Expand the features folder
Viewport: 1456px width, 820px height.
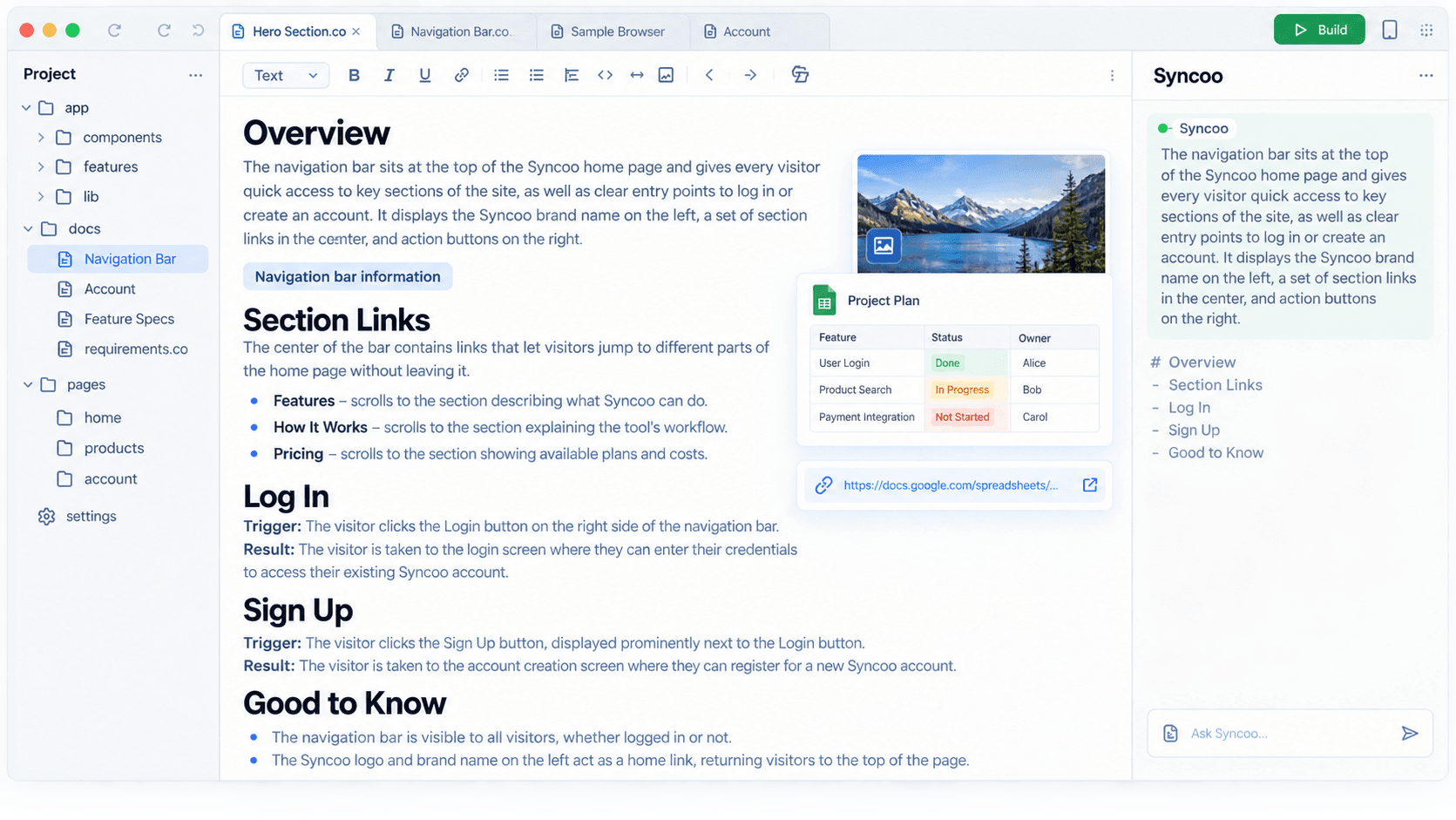point(41,167)
